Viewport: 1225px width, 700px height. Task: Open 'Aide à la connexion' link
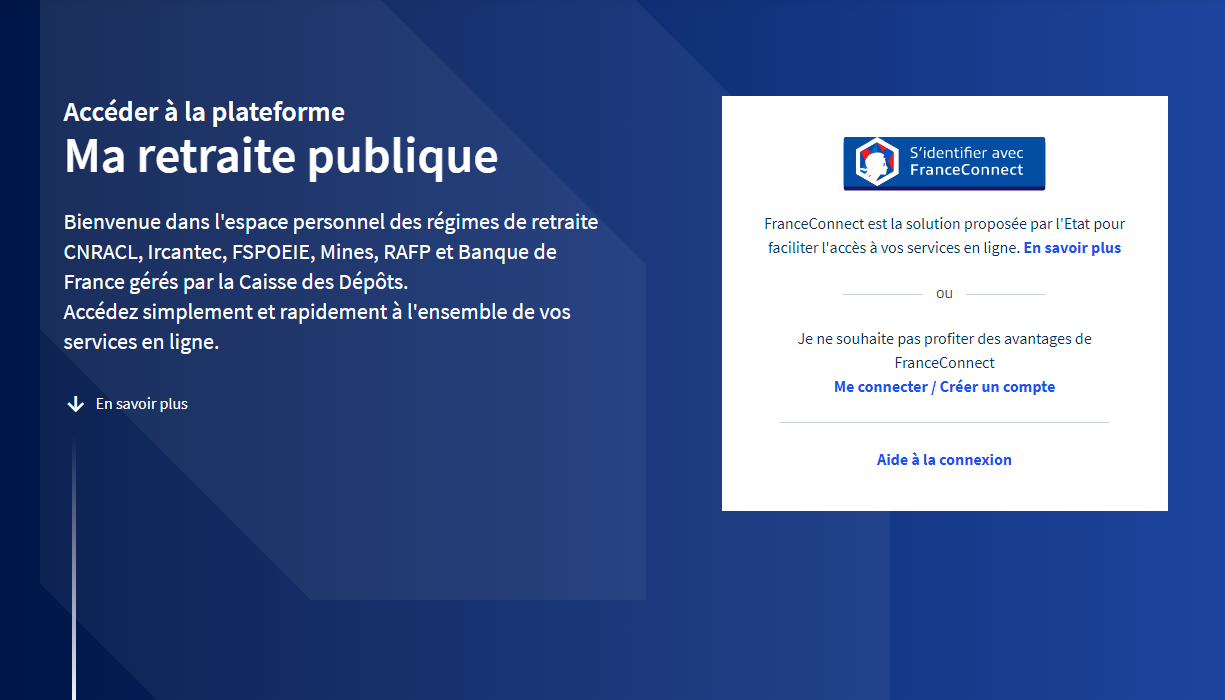(944, 460)
